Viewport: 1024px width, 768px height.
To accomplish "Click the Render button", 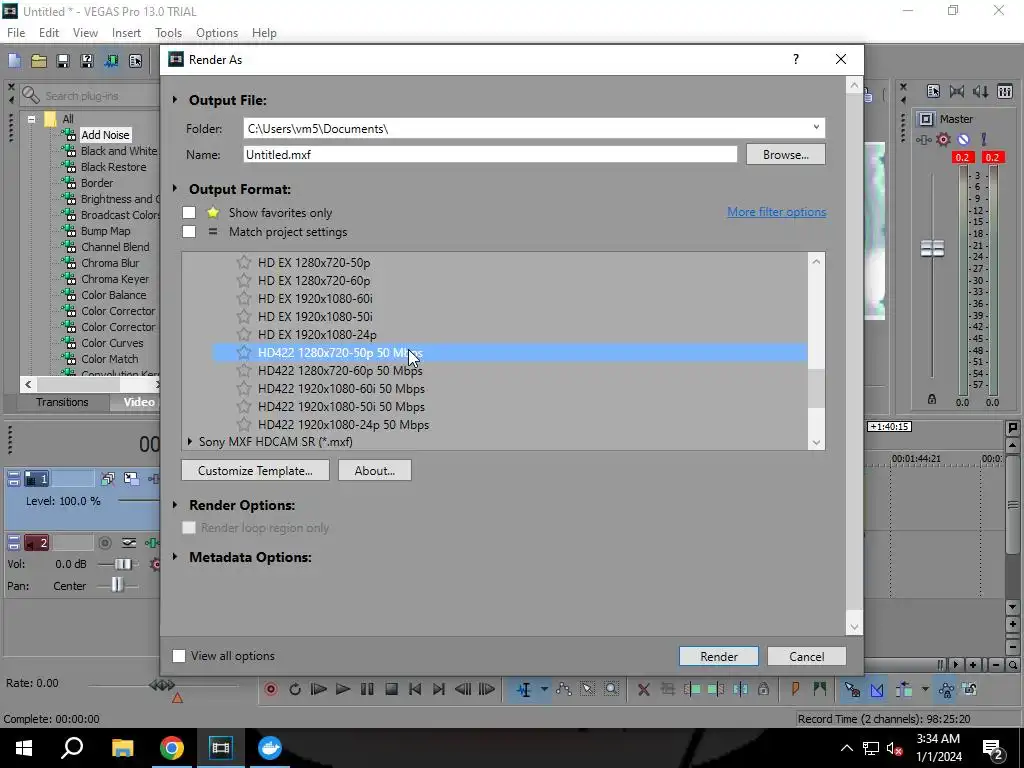I will point(719,656).
